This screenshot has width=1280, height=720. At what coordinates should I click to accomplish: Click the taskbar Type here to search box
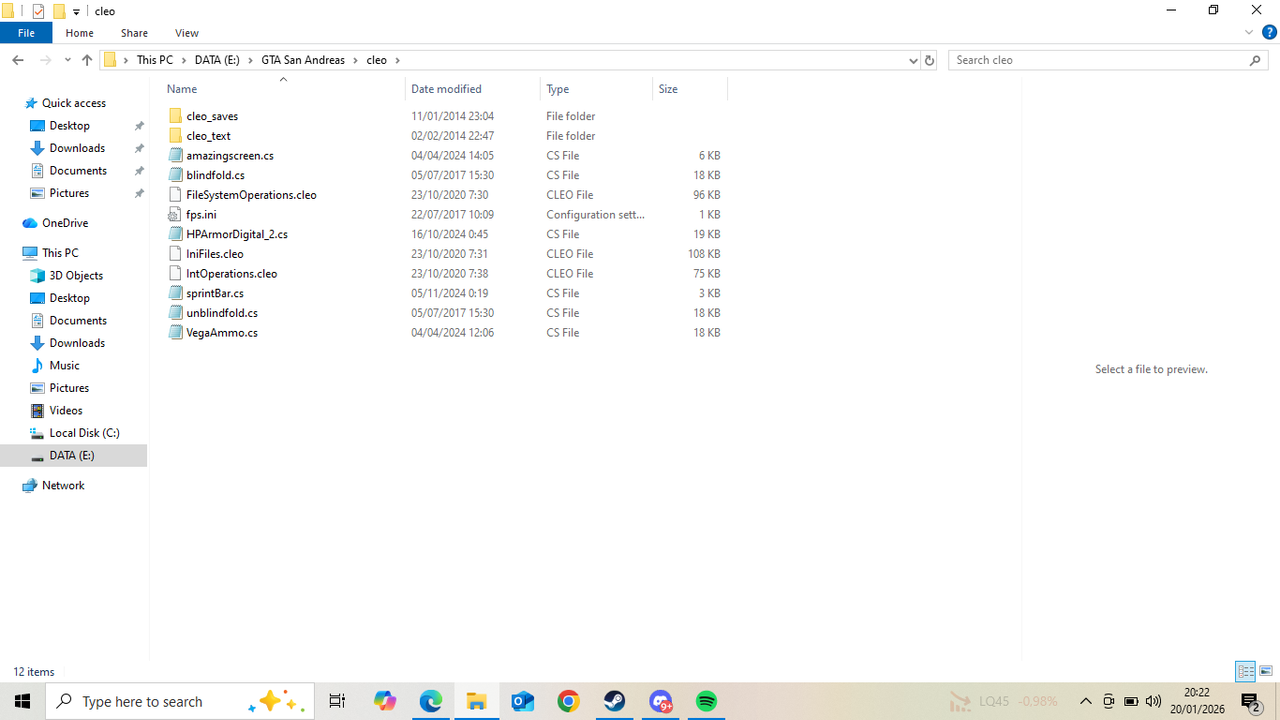[x=180, y=701]
